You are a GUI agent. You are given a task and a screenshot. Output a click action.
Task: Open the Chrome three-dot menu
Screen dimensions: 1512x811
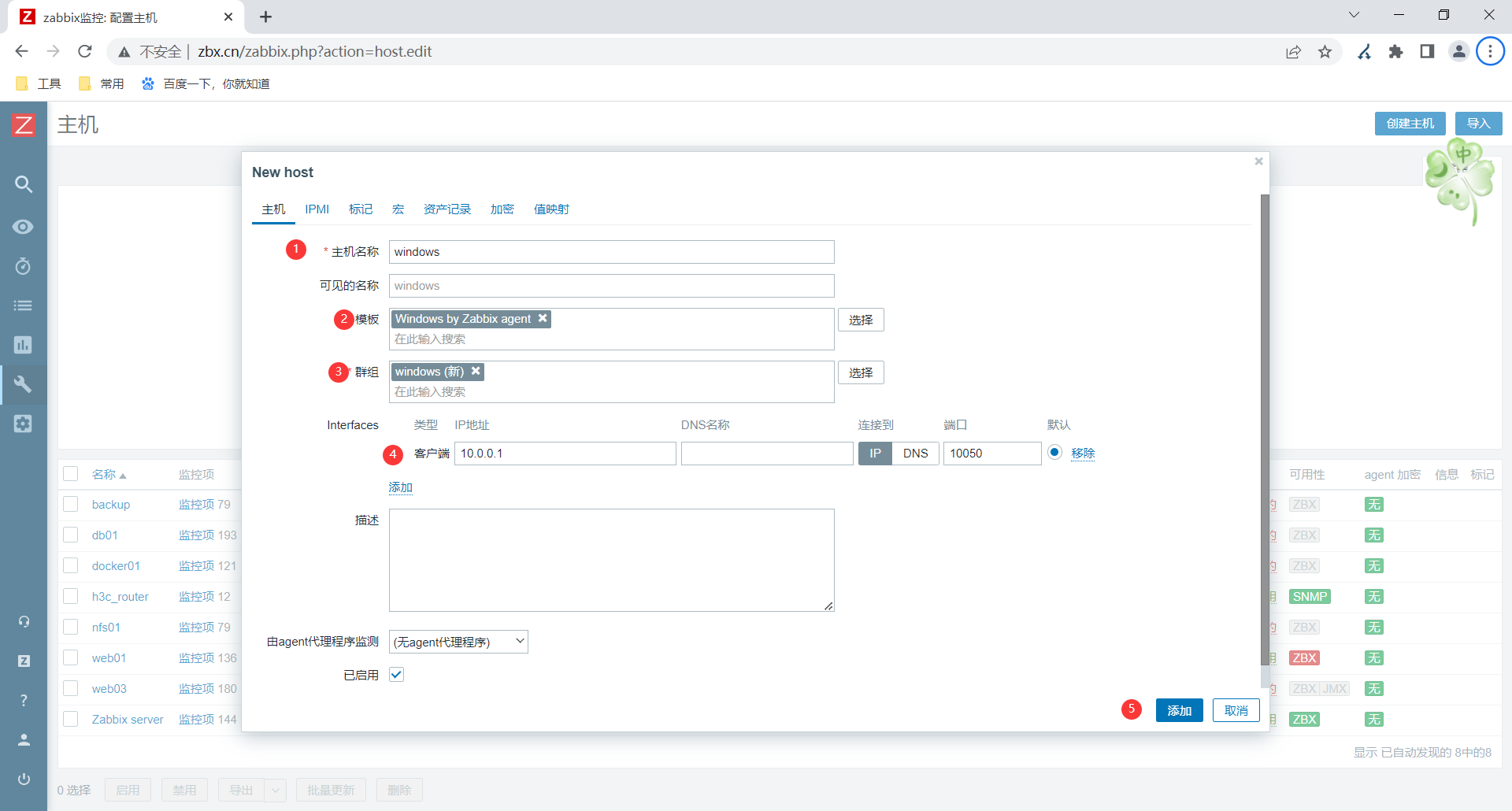1490,52
